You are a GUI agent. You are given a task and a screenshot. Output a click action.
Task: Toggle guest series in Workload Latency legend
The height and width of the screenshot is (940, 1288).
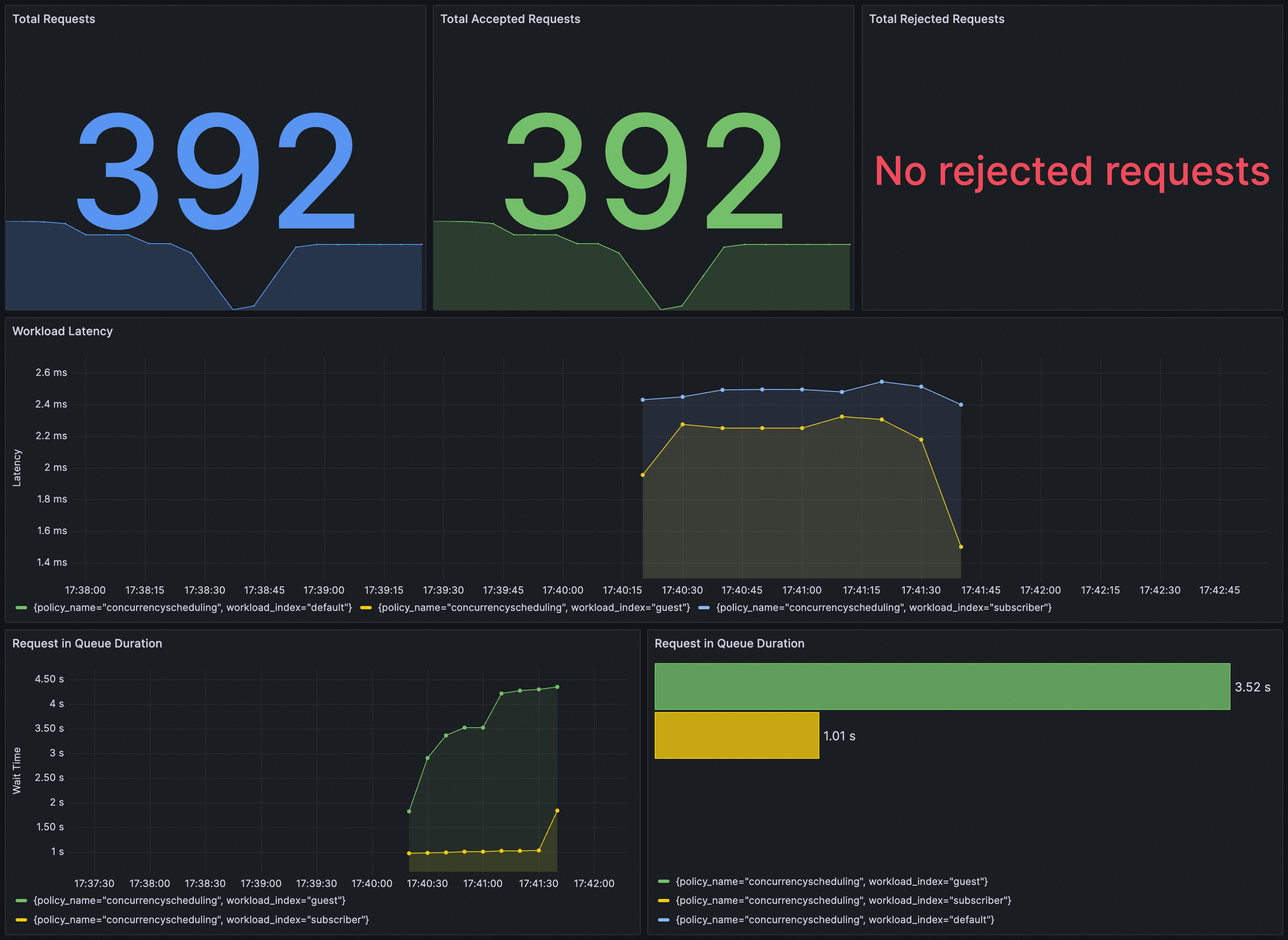534,608
